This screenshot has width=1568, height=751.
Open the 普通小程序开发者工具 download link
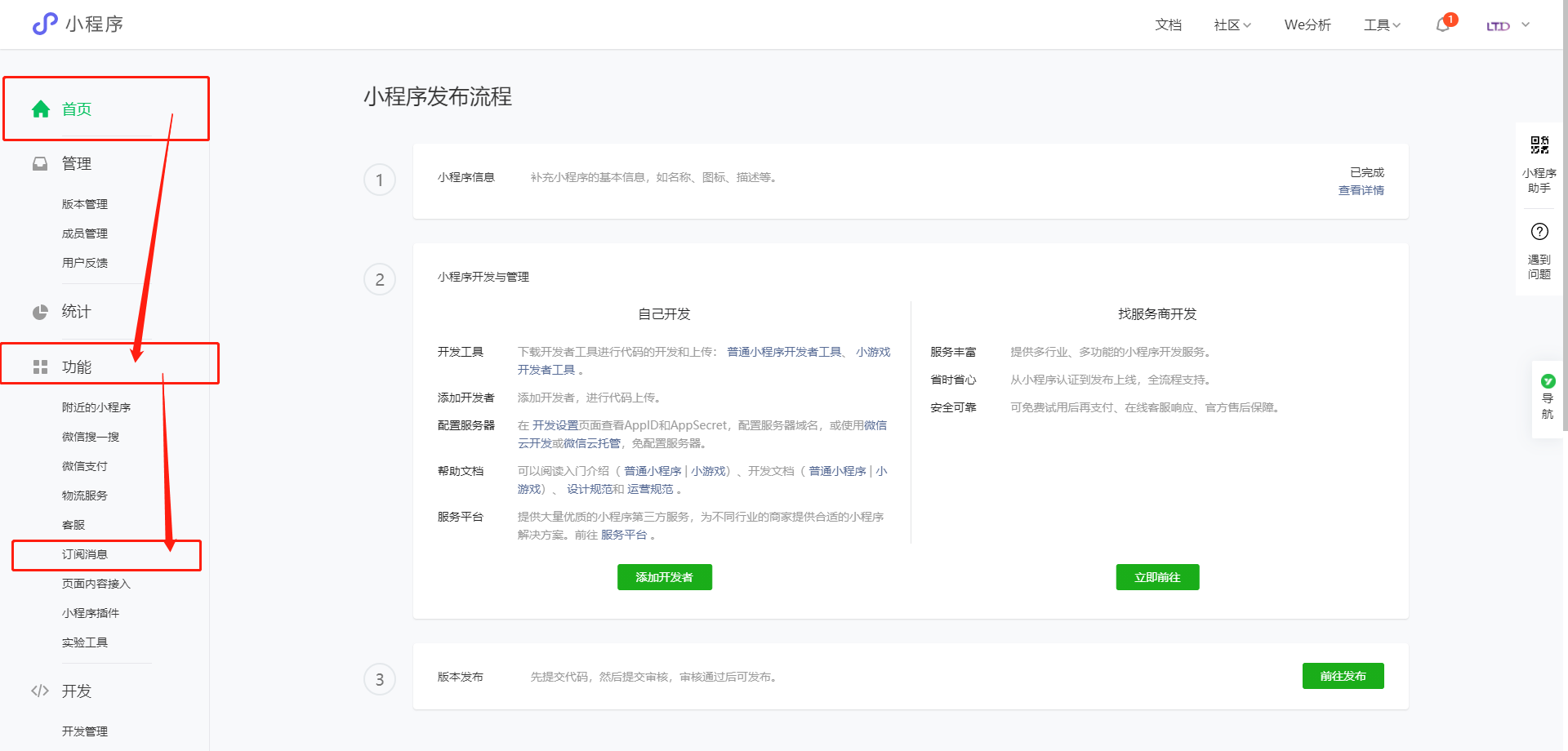coord(784,352)
